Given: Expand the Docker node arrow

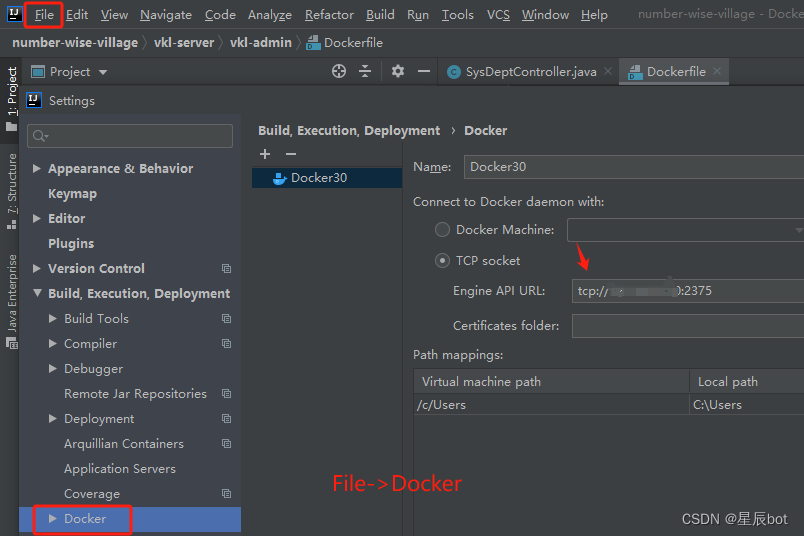Looking at the screenshot, I should point(52,519).
